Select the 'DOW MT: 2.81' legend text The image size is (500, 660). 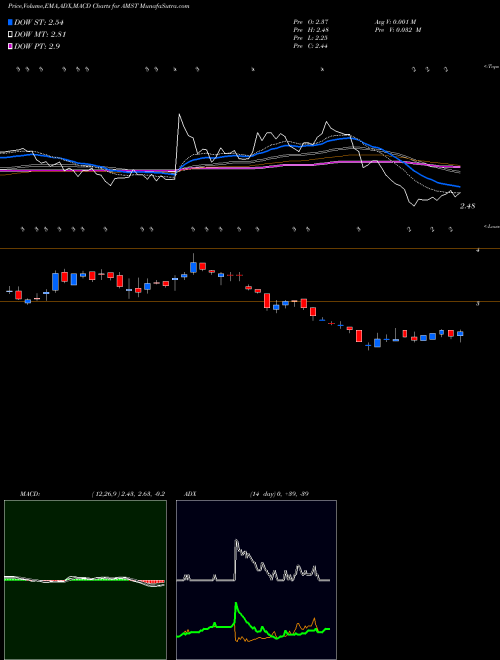[40, 34]
